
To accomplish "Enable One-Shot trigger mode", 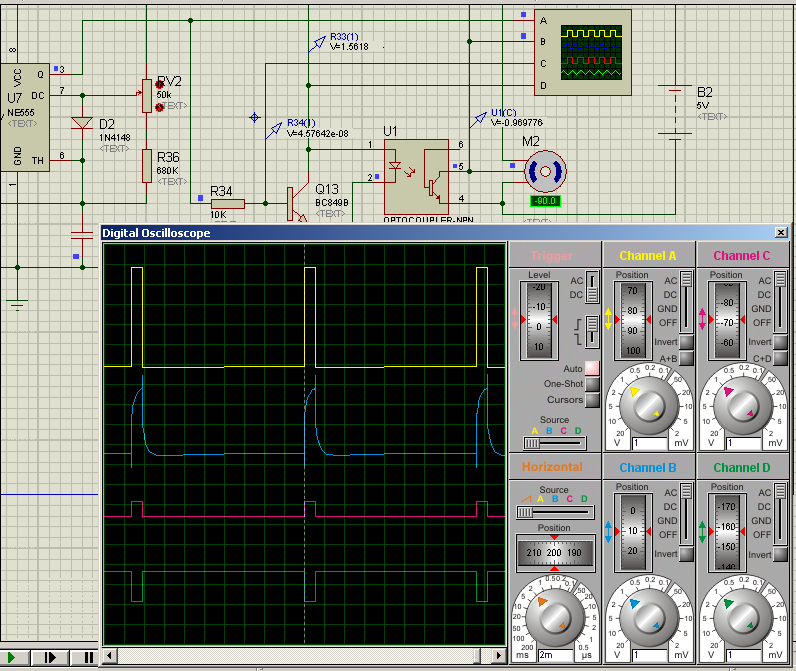I will pyautogui.click(x=592, y=384).
